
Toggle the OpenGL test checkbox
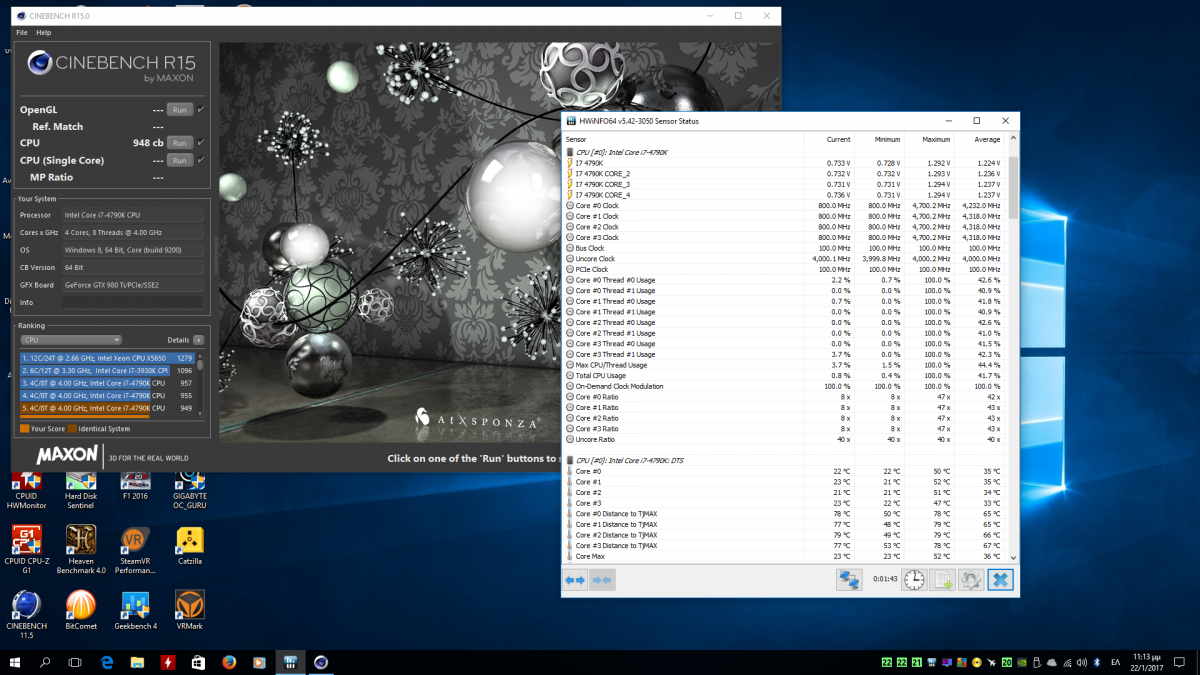(x=201, y=109)
